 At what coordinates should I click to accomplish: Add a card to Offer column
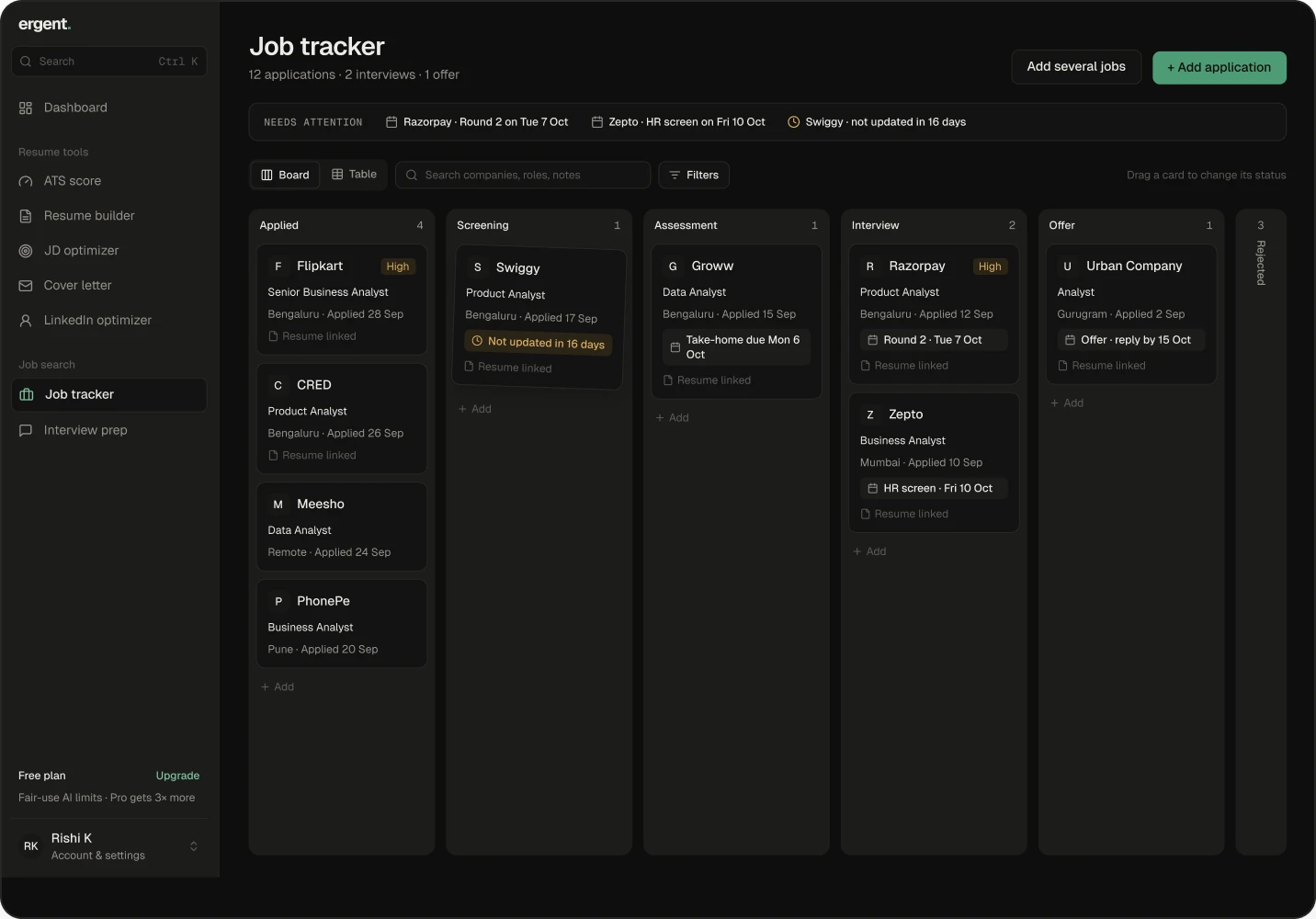1068,403
